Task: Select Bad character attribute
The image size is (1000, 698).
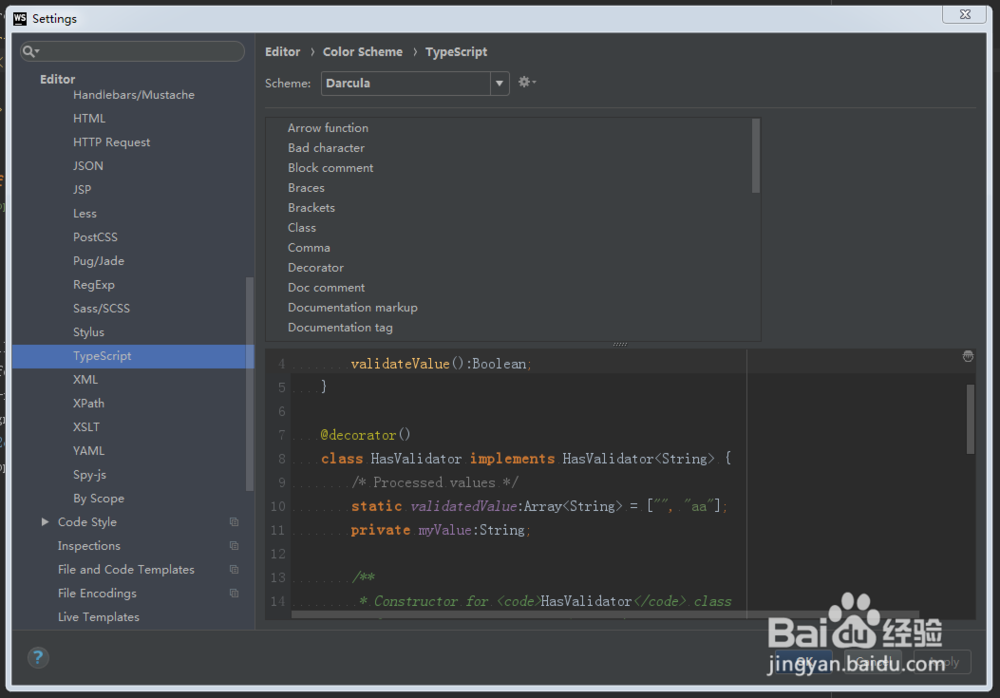Action: [x=326, y=147]
